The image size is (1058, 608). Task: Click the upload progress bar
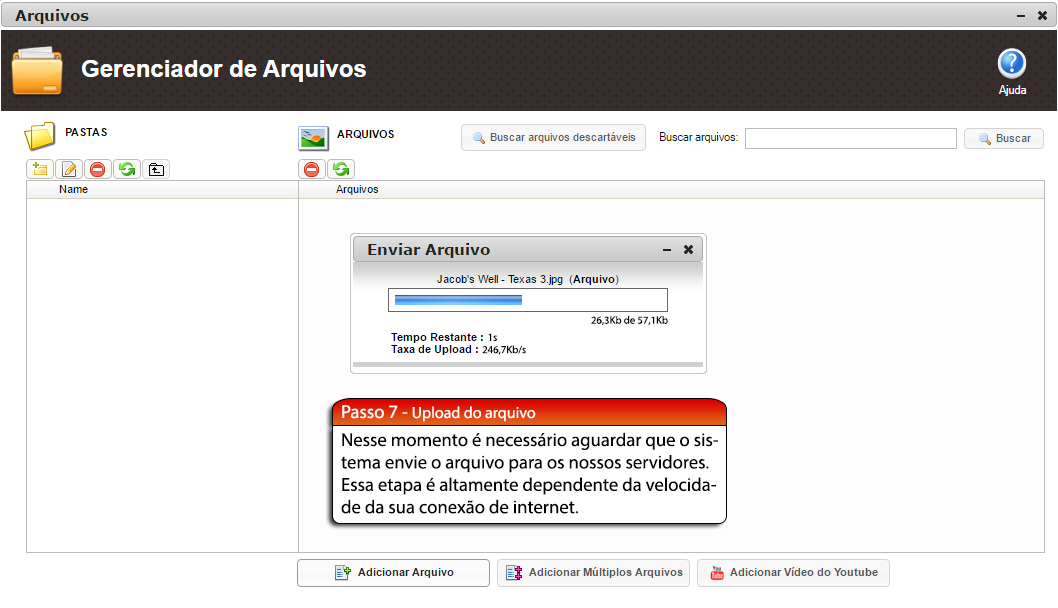(527, 300)
